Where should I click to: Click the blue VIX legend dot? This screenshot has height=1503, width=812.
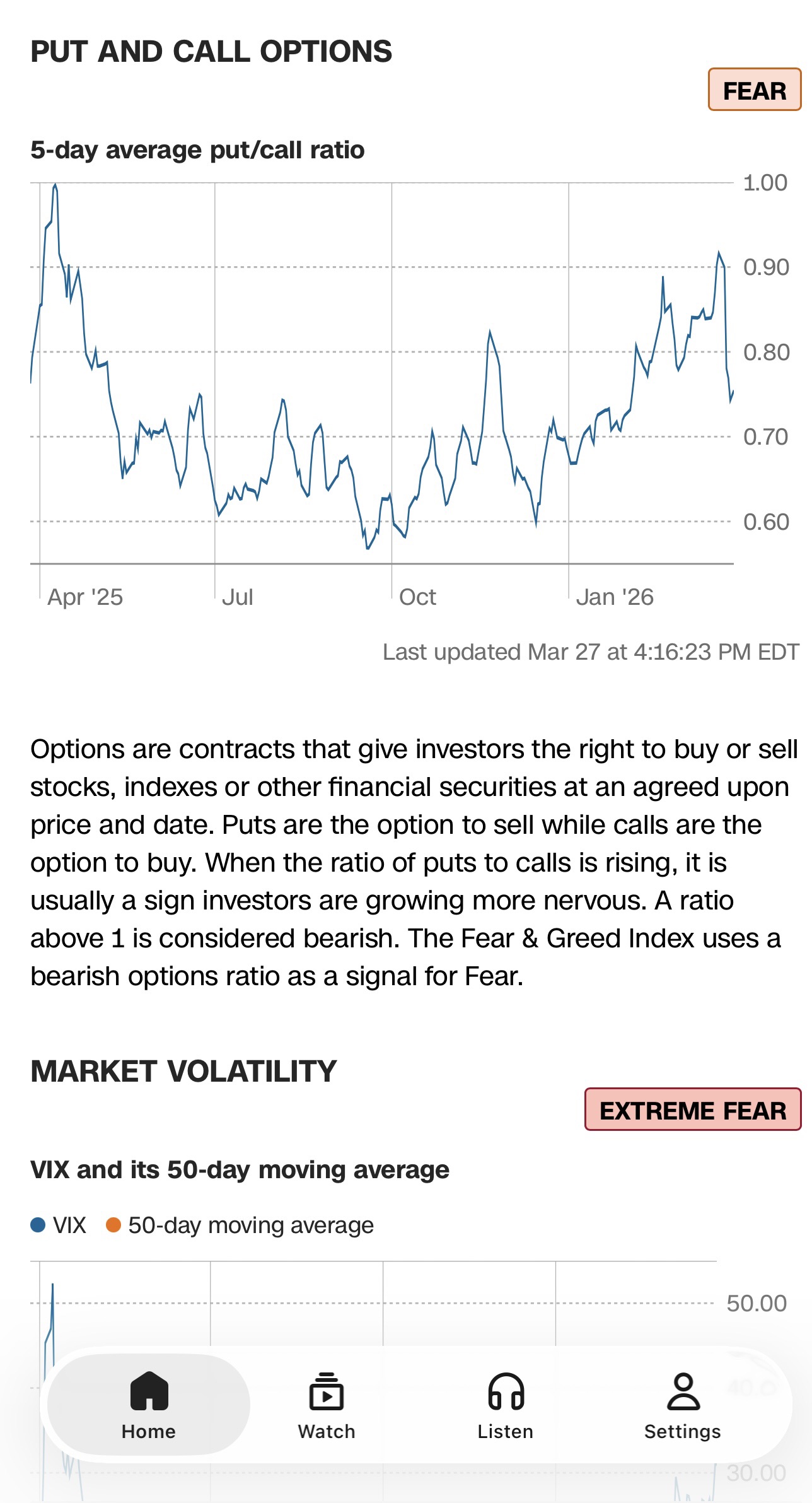38,1225
